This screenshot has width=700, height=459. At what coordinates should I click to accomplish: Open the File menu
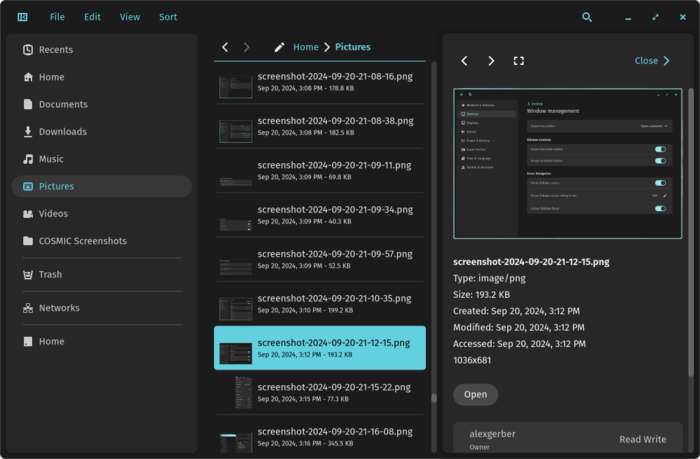click(57, 17)
